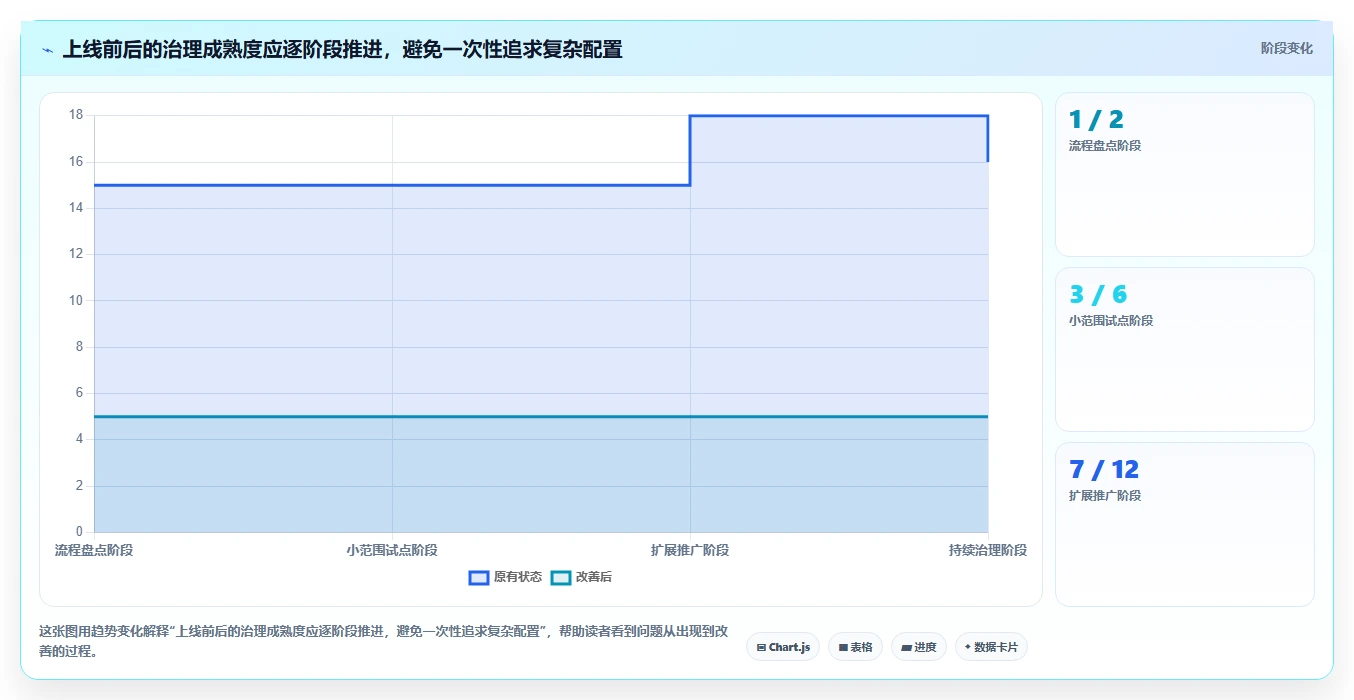Viewport: 1354px width, 700px height.
Task: Click the y-axis value 6
Action: 80,393
